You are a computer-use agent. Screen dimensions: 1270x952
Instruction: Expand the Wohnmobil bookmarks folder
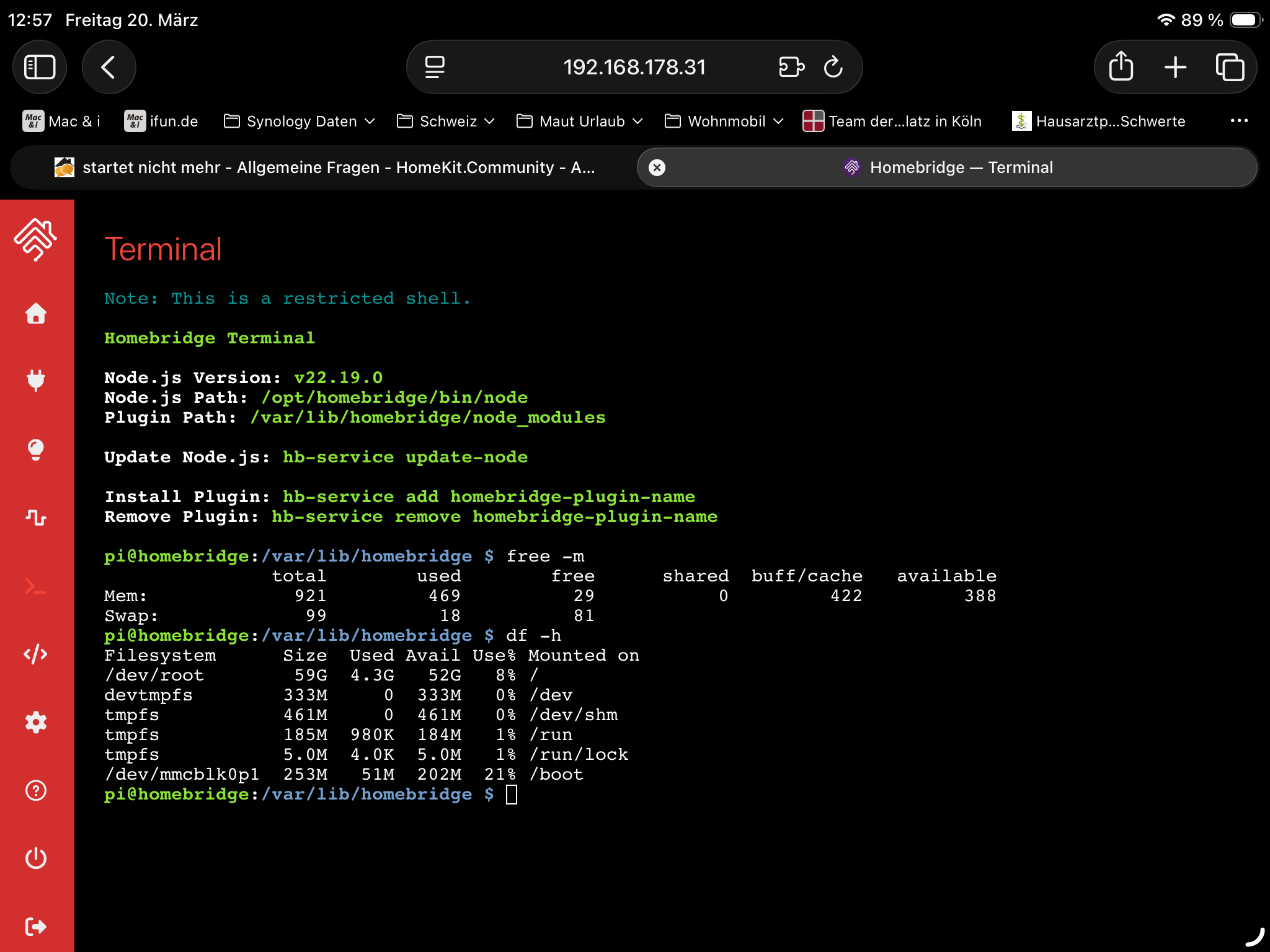[x=724, y=121]
